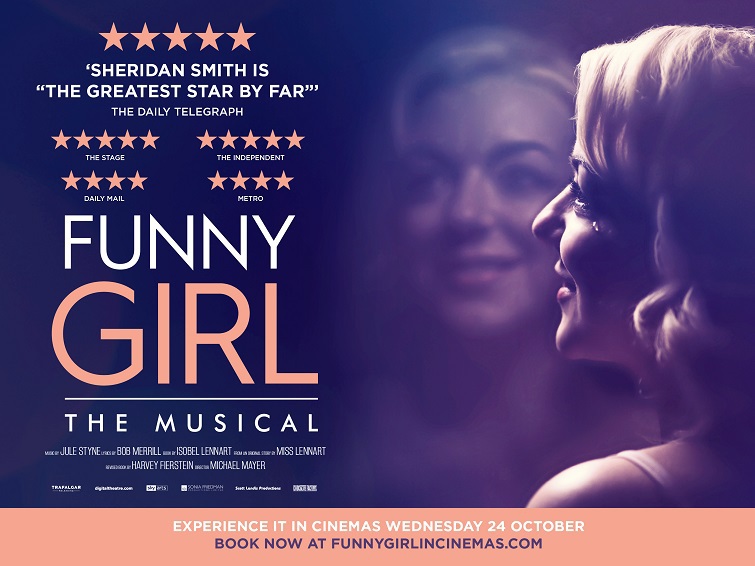Click the digitaltheatre.com logo
Screen dimensions: 755x566
(x=114, y=488)
